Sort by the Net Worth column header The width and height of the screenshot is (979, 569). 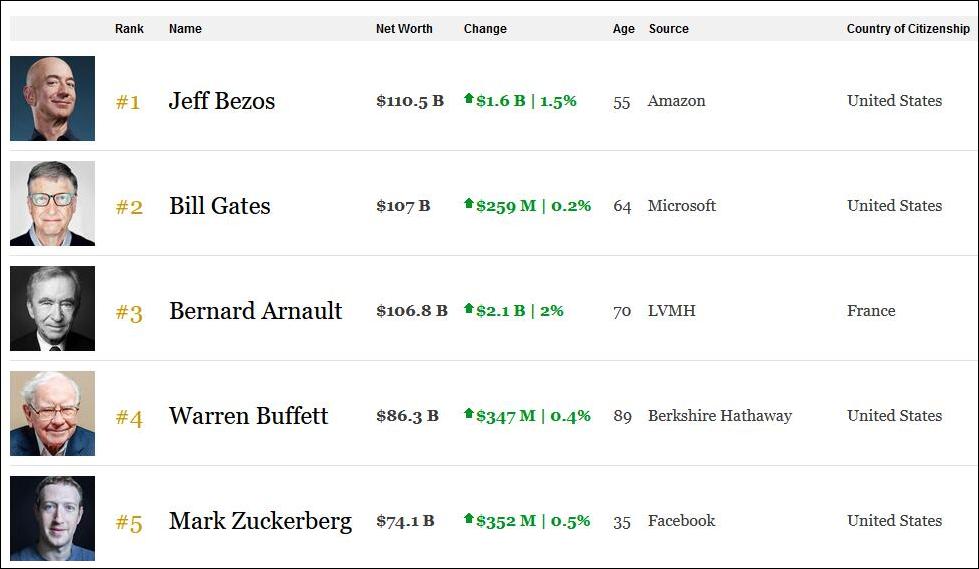[404, 29]
